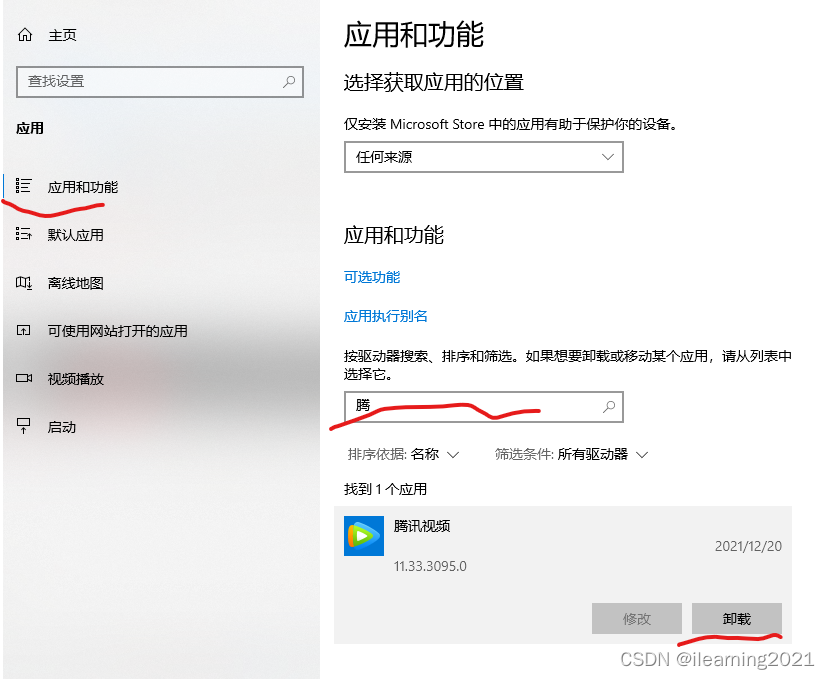Image resolution: width=830 pixels, height=679 pixels.
Task: Click the 卸载 uninstall button
Action: point(737,618)
